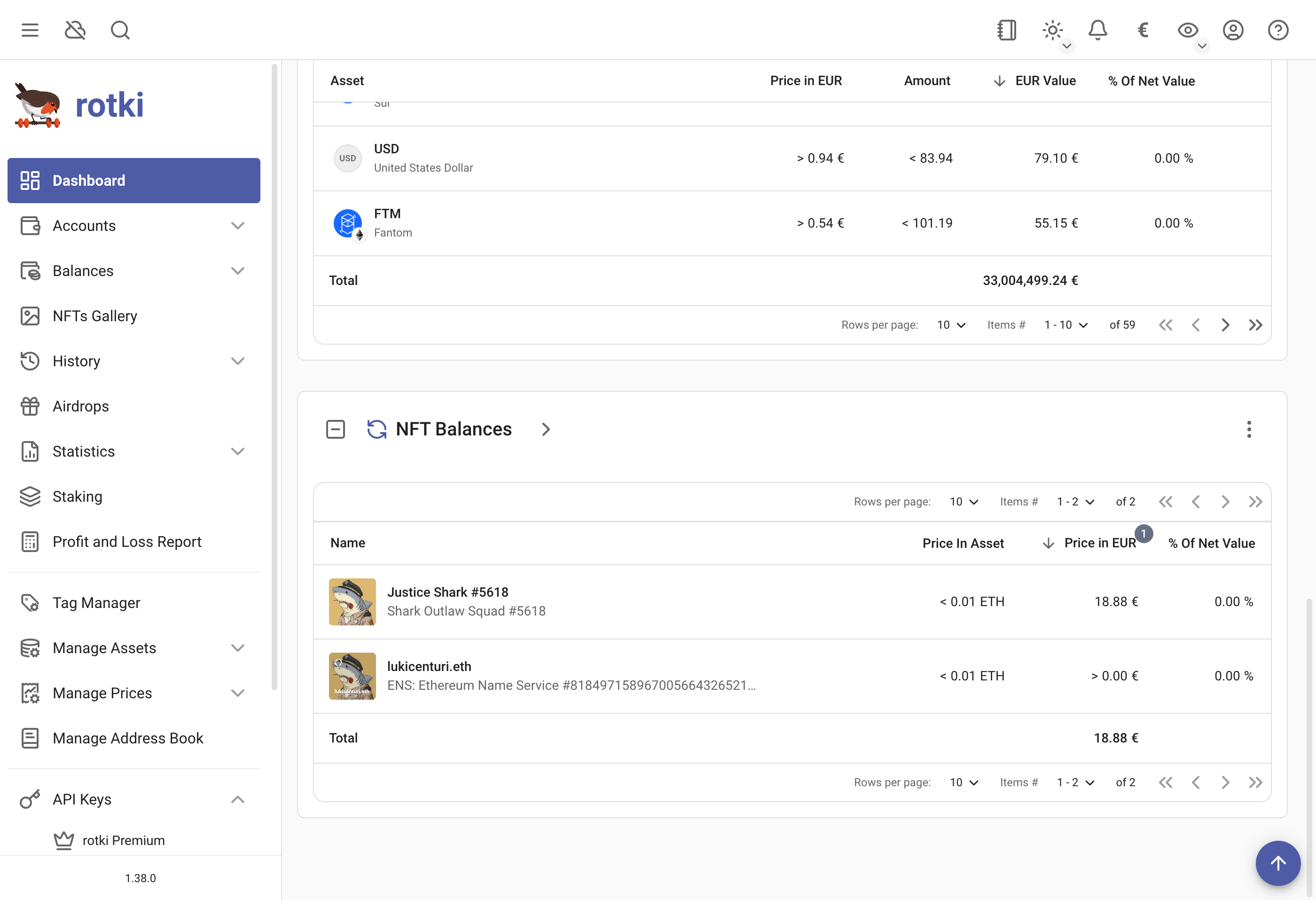Screen dimensions: 1316x900
Task: Sort assets table by Price in EUR
Action: pyautogui.click(x=806, y=81)
